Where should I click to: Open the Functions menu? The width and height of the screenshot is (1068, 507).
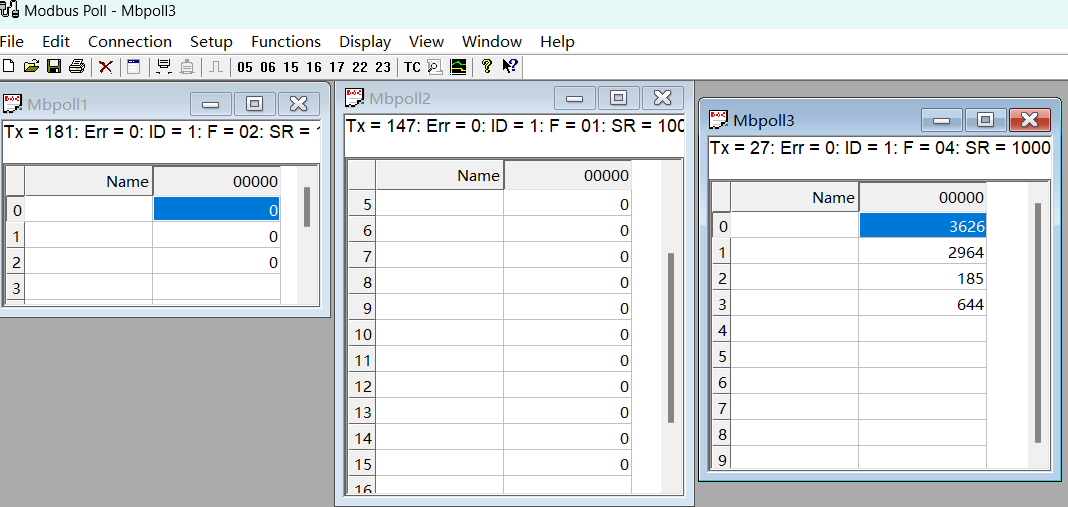click(286, 42)
